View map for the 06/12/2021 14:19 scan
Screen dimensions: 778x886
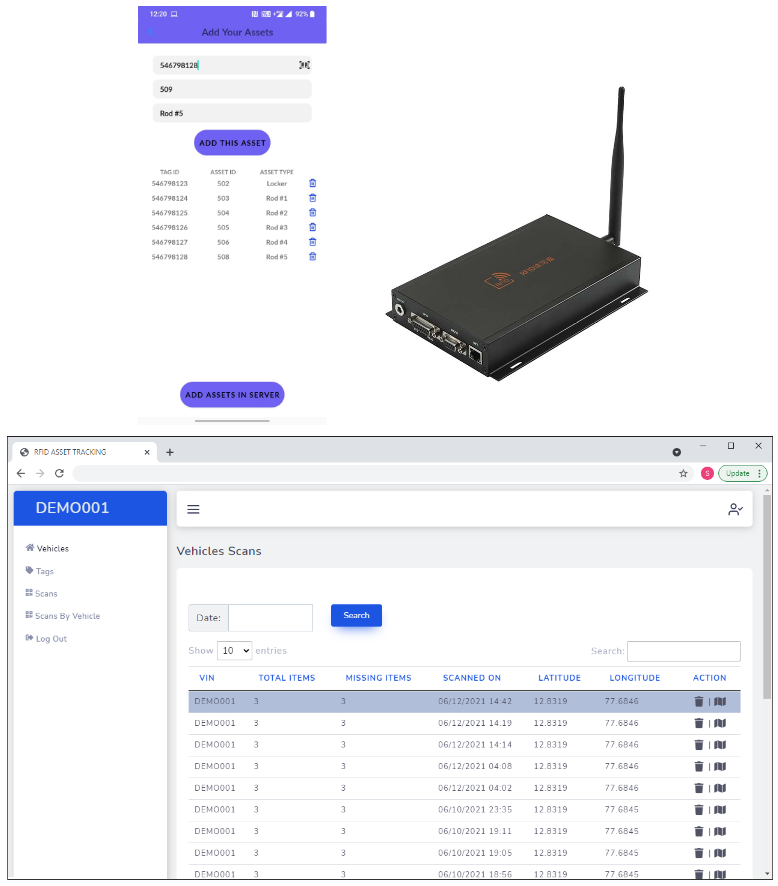point(720,723)
